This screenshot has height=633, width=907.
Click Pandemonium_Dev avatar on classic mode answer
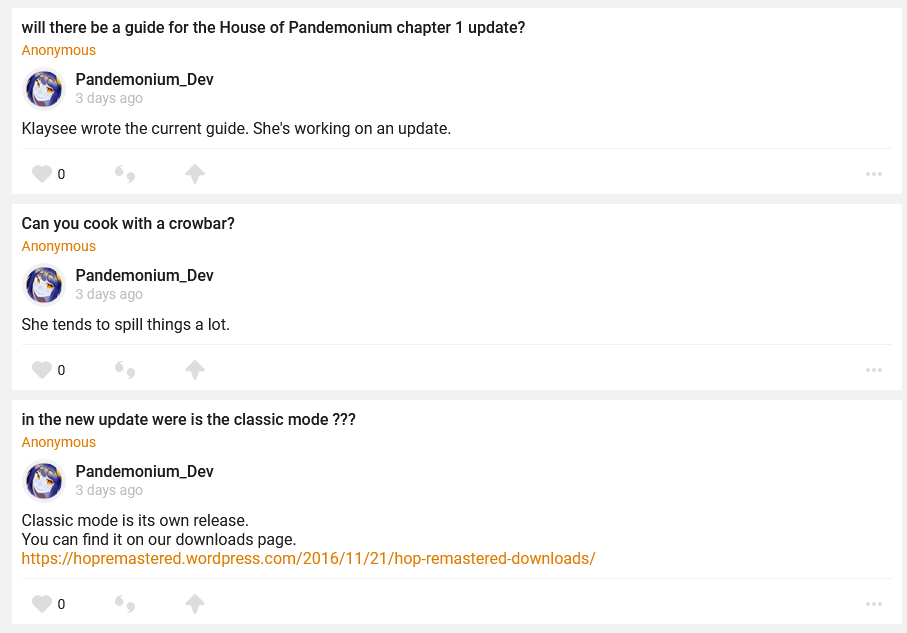click(44, 481)
